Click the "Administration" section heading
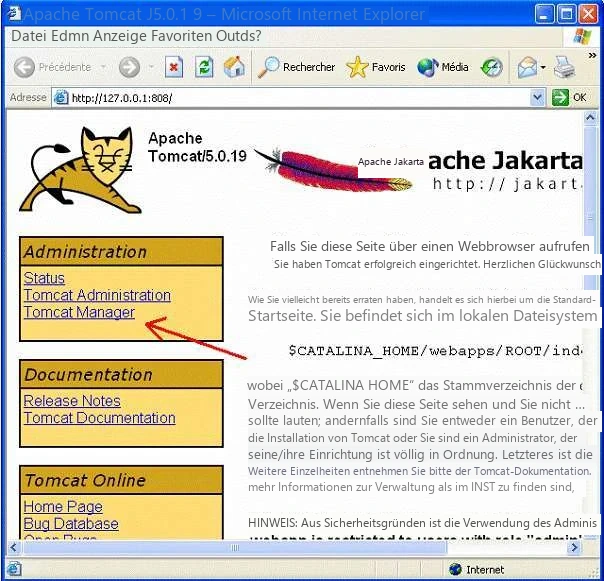 click(x=85, y=252)
